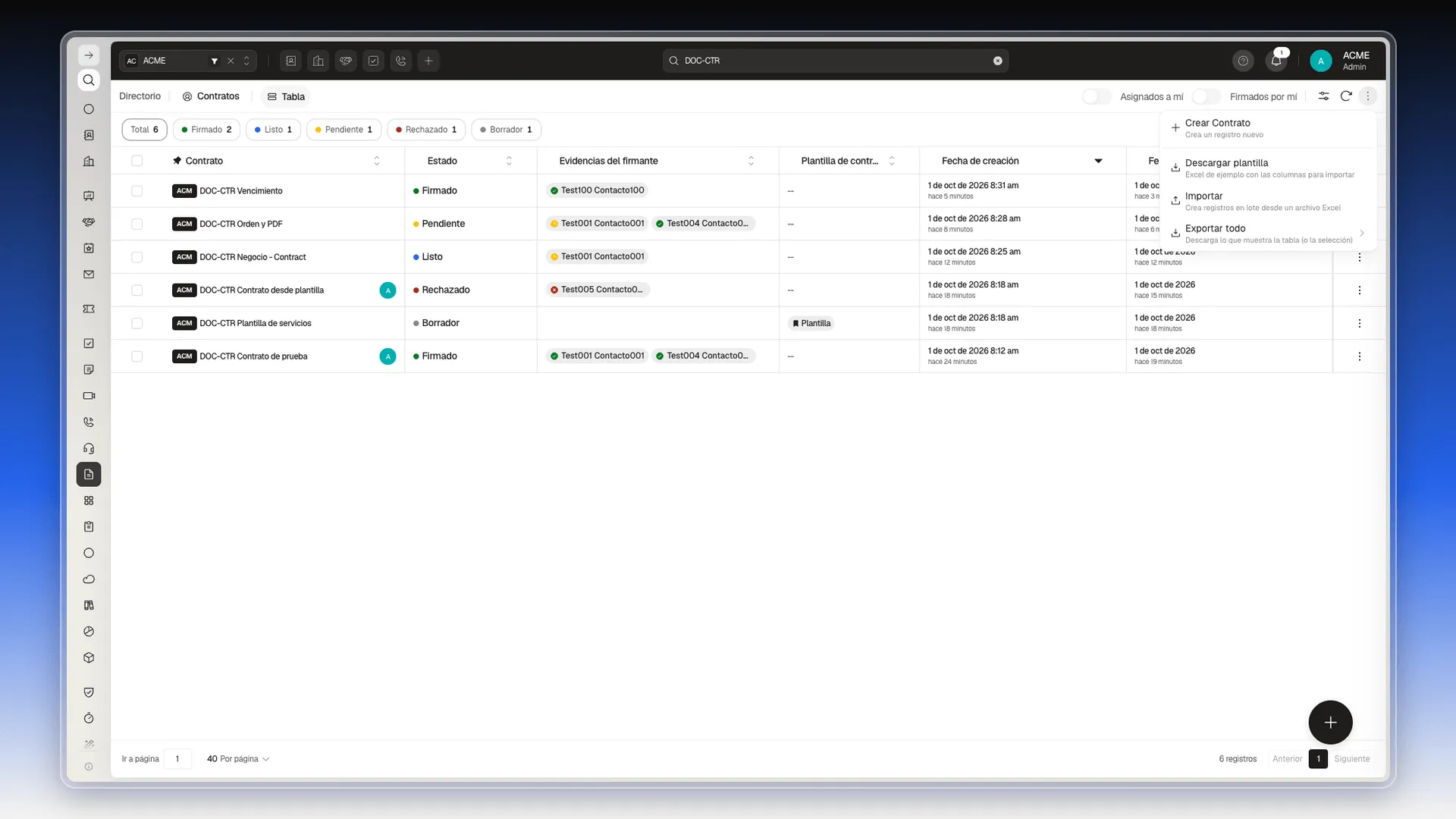The image size is (1456, 819).
Task: Open the video camera icon in the sidebar
Action: tap(89, 396)
